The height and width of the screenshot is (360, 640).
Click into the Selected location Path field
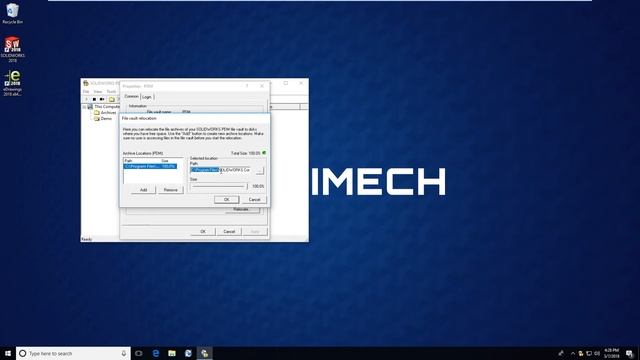pos(221,170)
